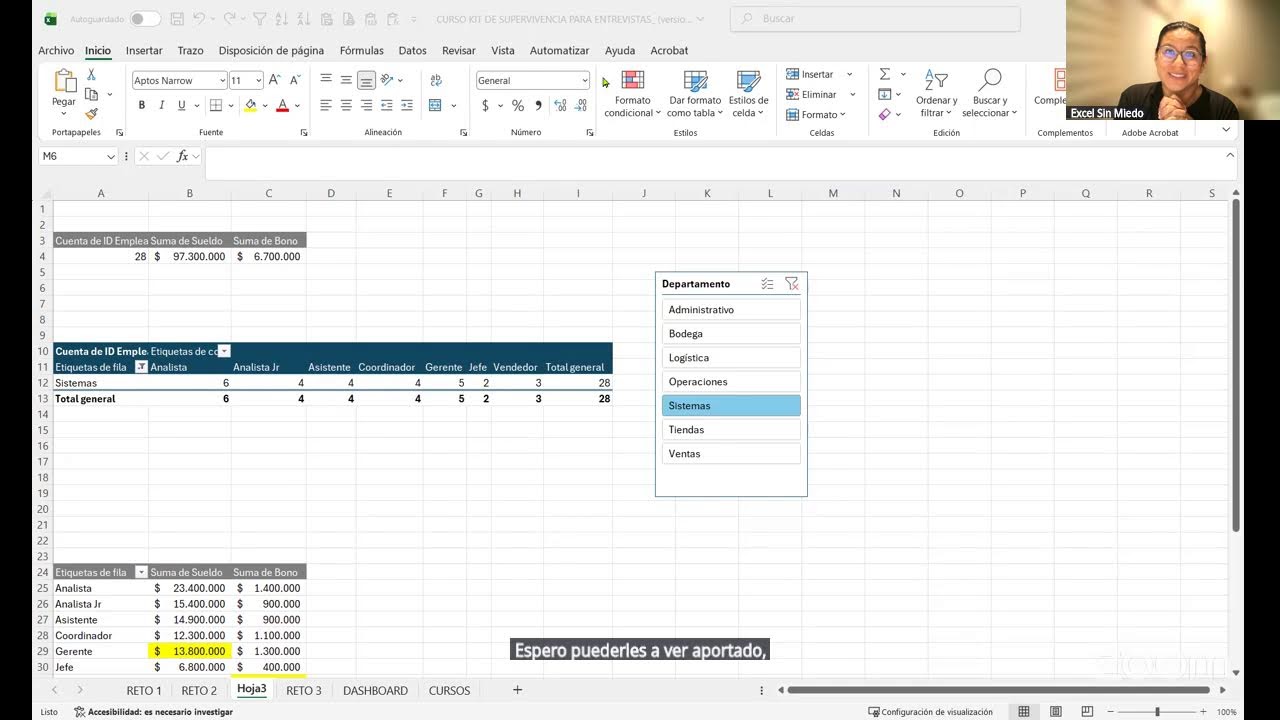Image resolution: width=1280 pixels, height=720 pixels.
Task: Switch to Normal view in status bar
Action: click(1023, 712)
